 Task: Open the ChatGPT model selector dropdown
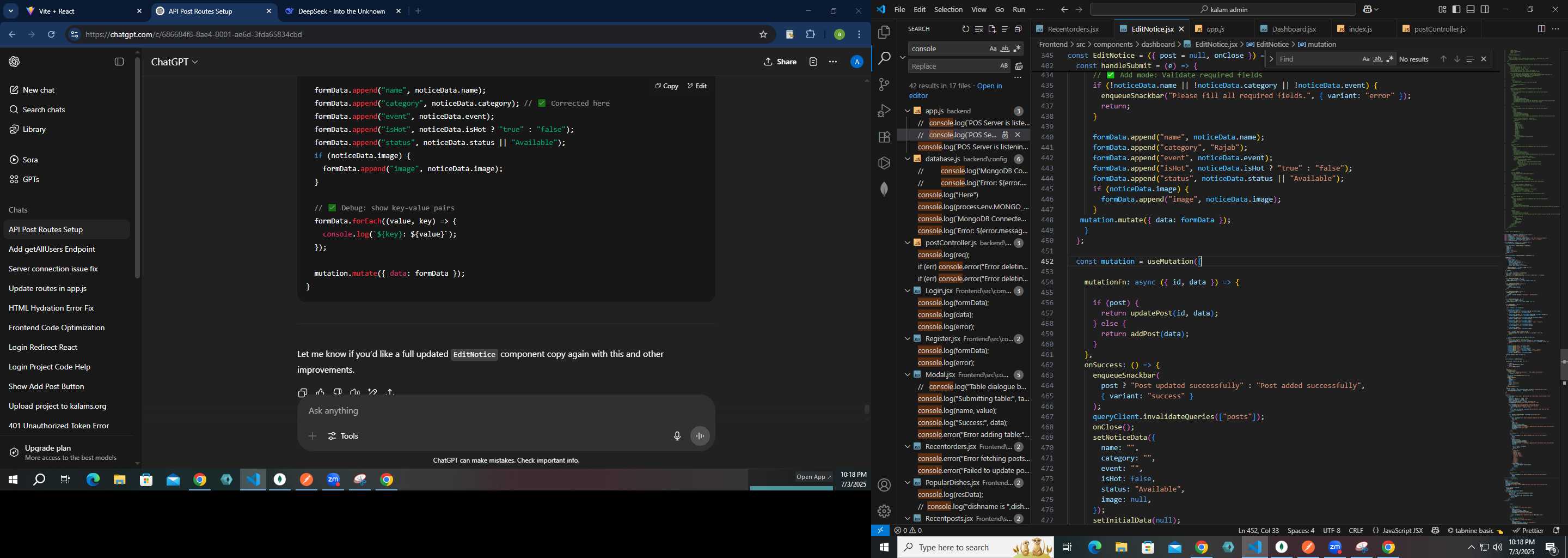tap(175, 62)
